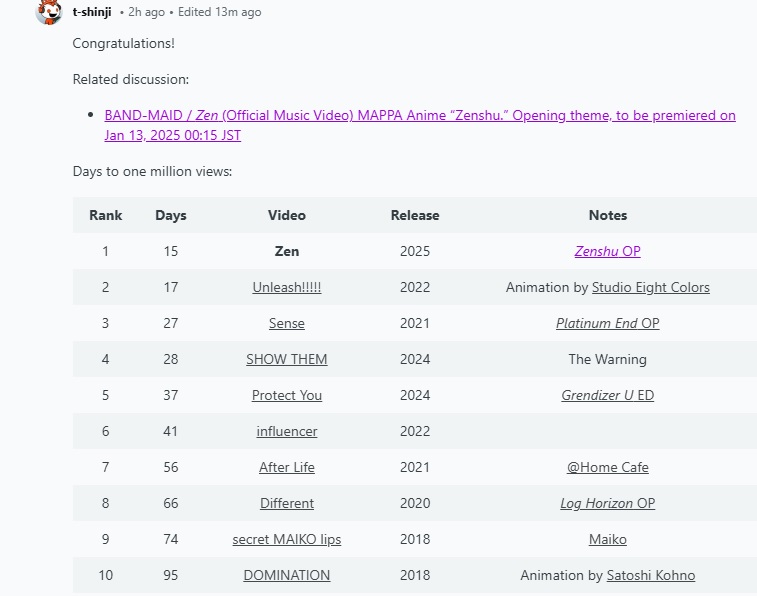Image resolution: width=757 pixels, height=596 pixels.
Task: Click the Studio Eight Colors link
Action: (650, 287)
